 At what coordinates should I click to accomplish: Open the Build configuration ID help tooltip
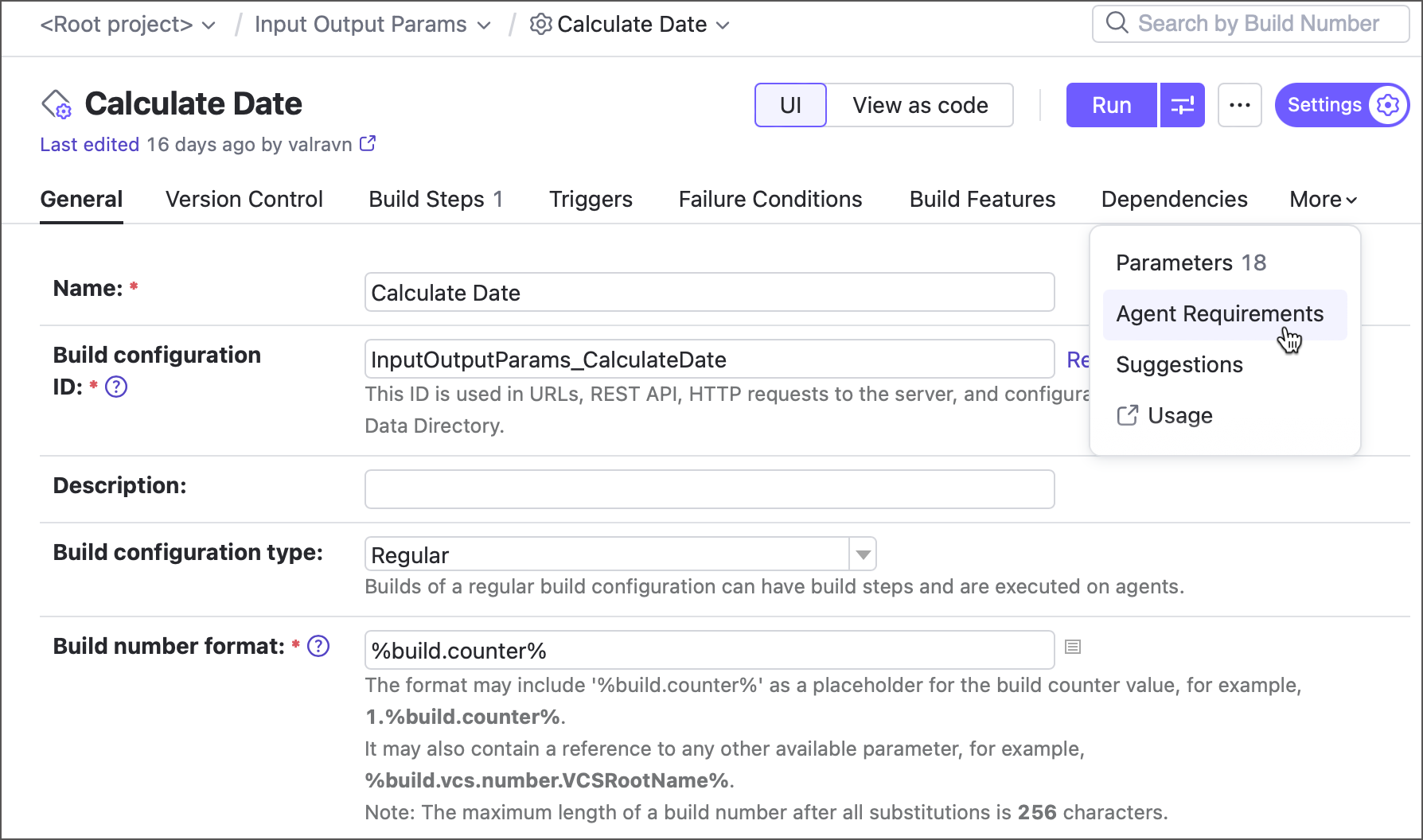tap(115, 387)
